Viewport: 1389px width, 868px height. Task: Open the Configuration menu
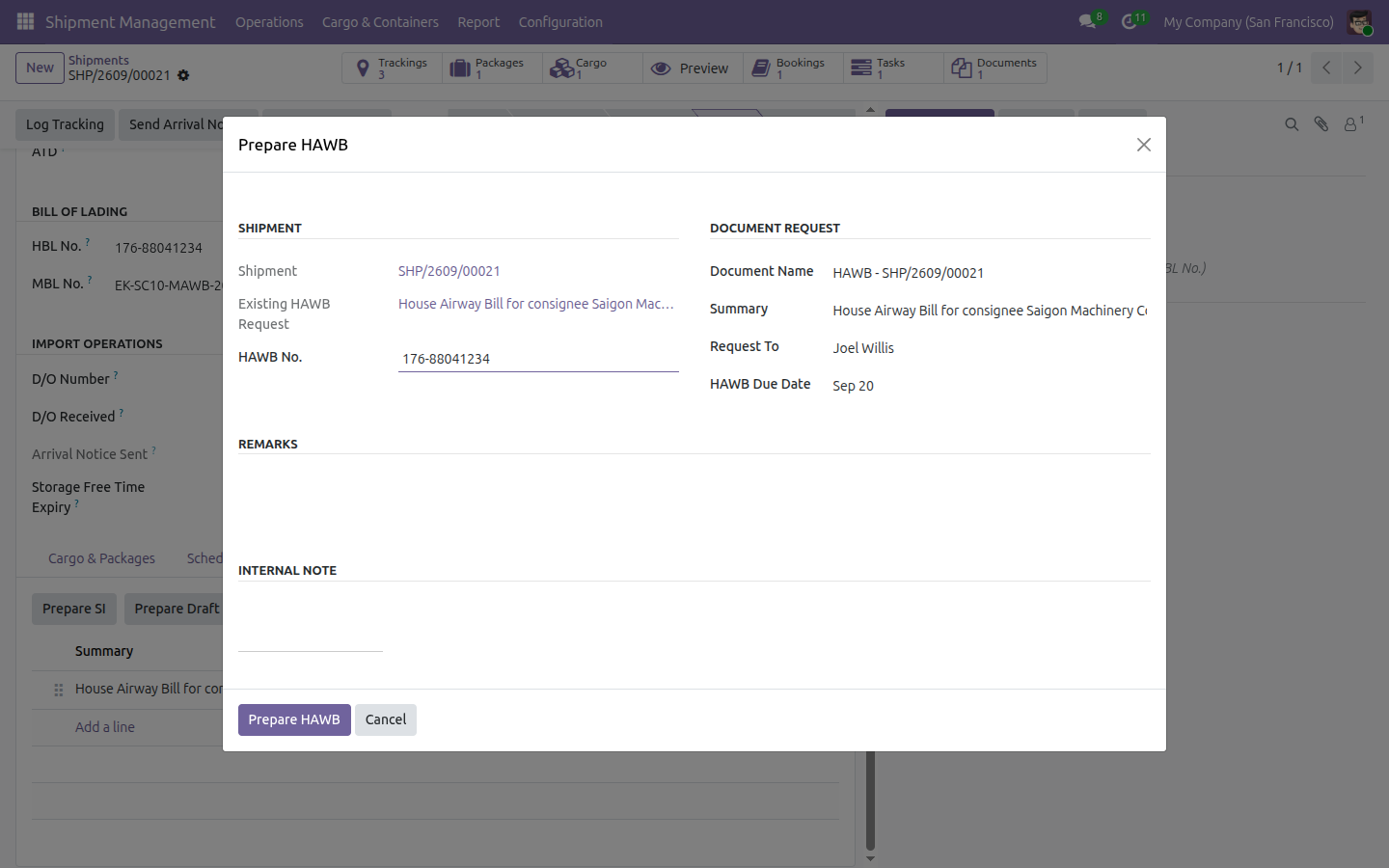click(560, 22)
